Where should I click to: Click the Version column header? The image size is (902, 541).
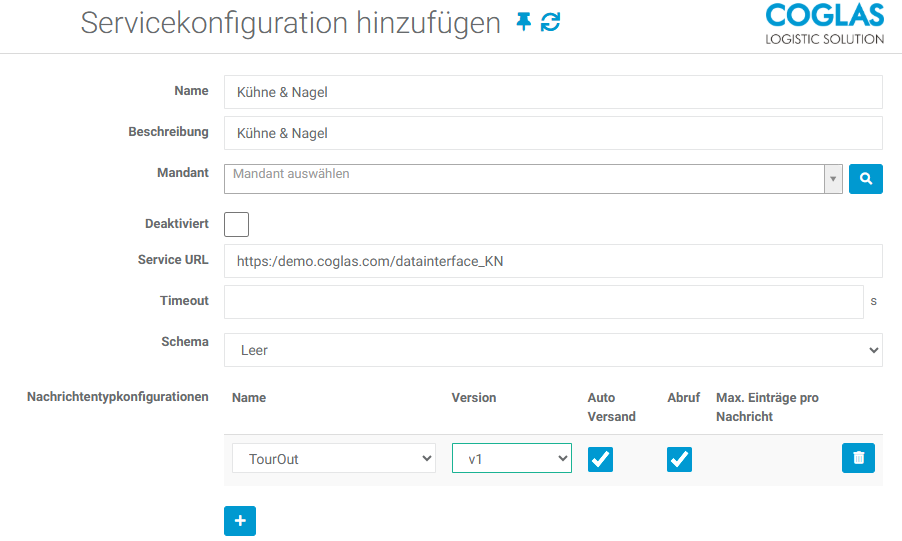click(x=473, y=398)
